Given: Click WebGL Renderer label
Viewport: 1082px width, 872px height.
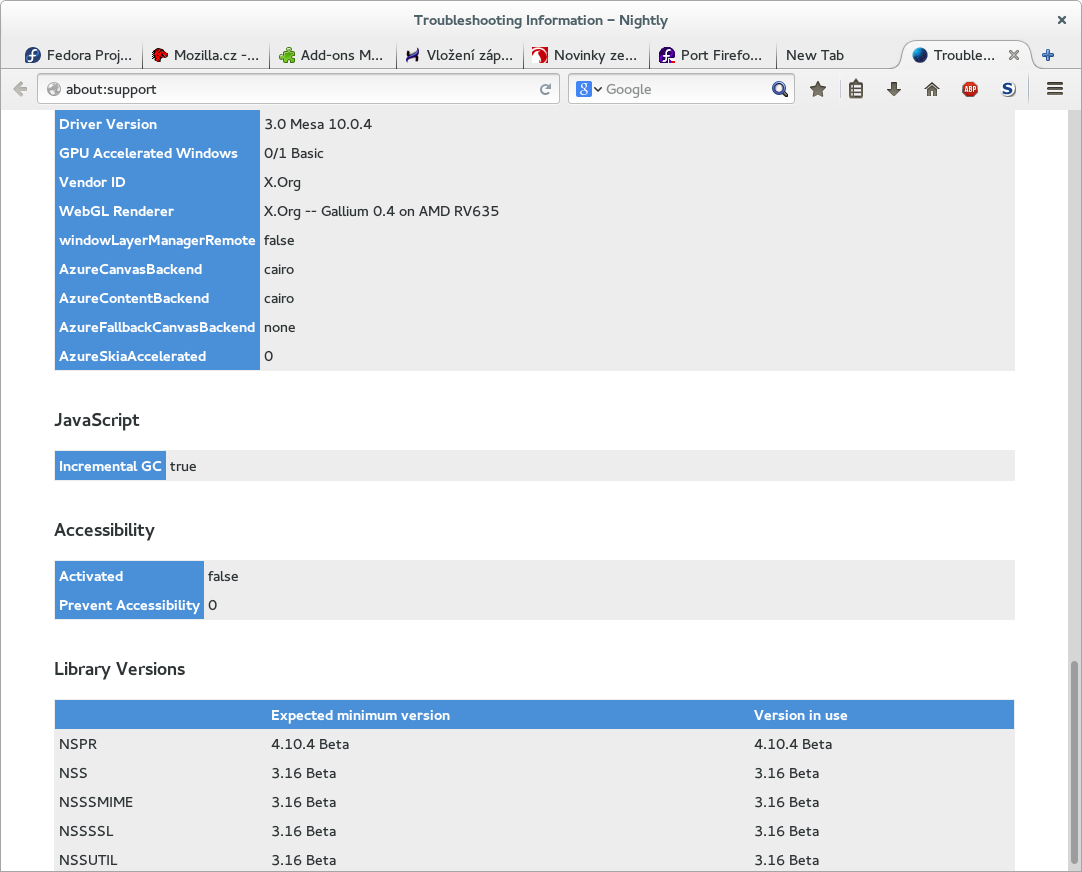Looking at the screenshot, I should tap(116, 211).
